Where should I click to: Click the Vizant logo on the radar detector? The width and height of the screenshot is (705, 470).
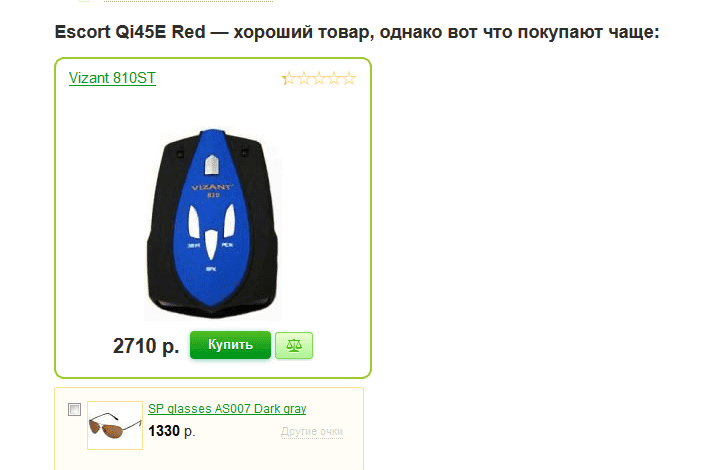212,187
